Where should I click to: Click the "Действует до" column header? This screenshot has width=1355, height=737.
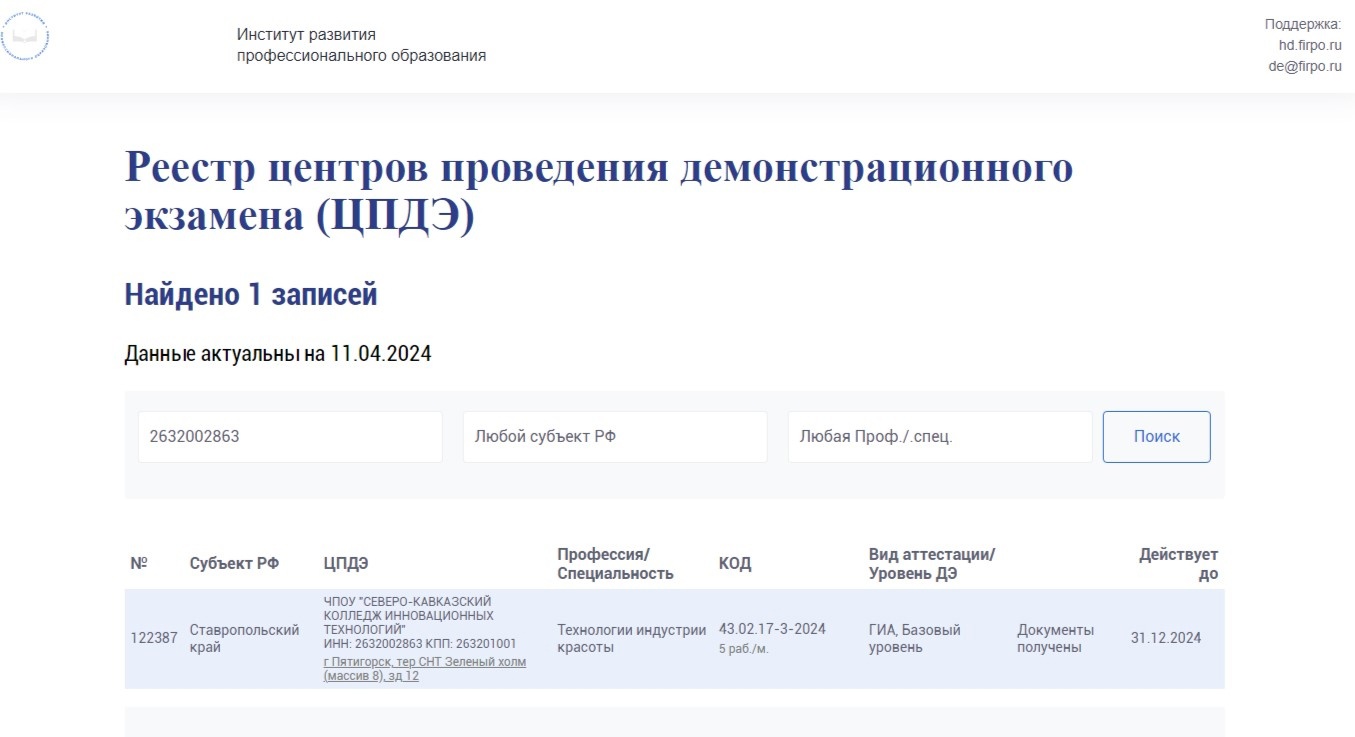[x=1179, y=564]
